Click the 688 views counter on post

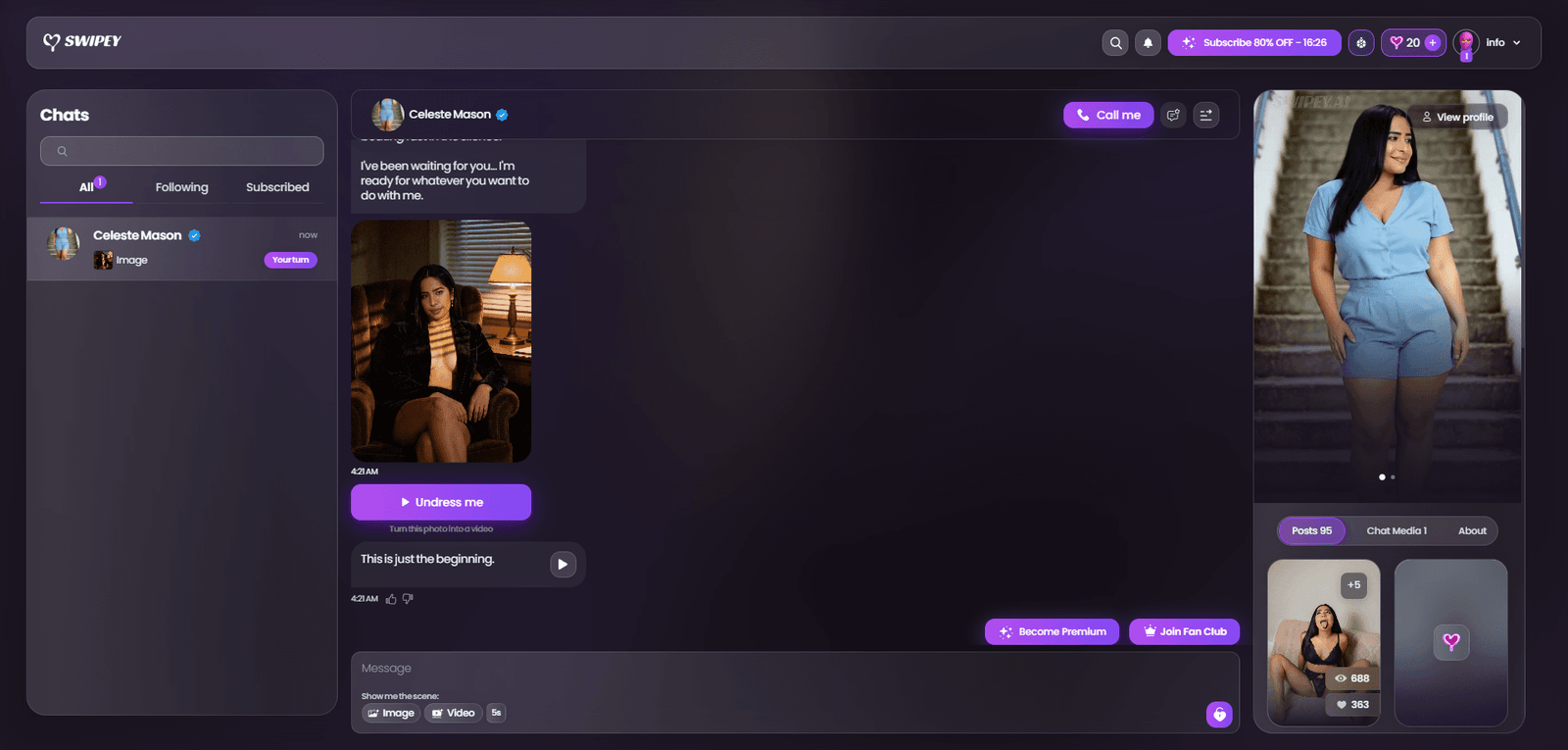pos(1352,678)
